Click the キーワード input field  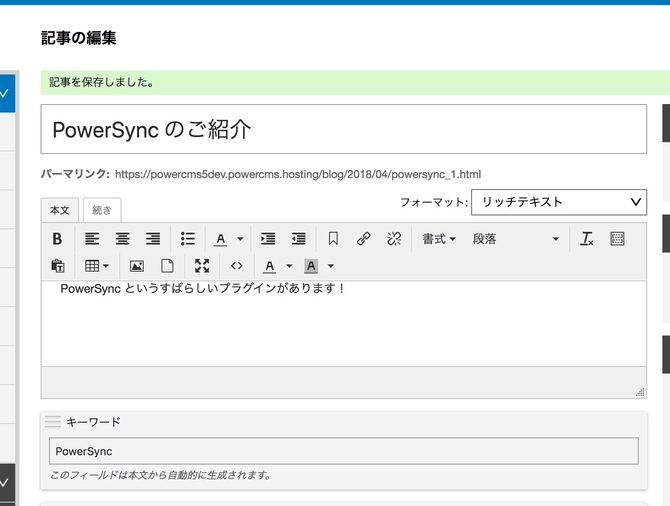[x=343, y=452]
